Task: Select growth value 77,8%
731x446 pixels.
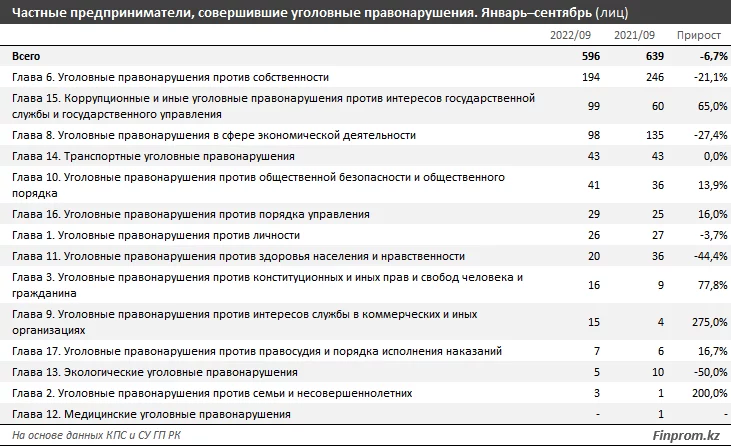Action: tap(712, 285)
